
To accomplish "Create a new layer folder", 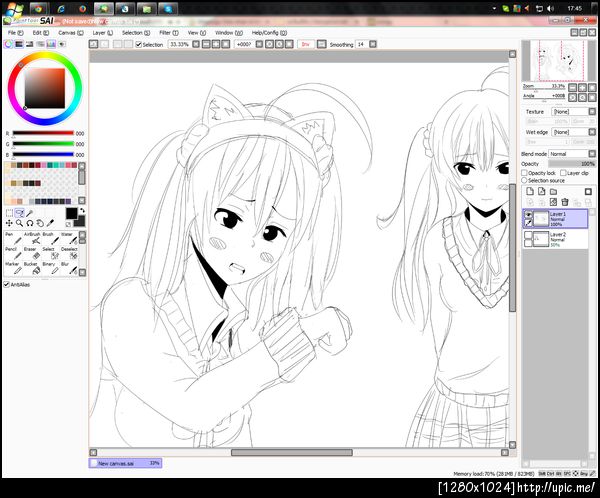I will (x=553, y=191).
